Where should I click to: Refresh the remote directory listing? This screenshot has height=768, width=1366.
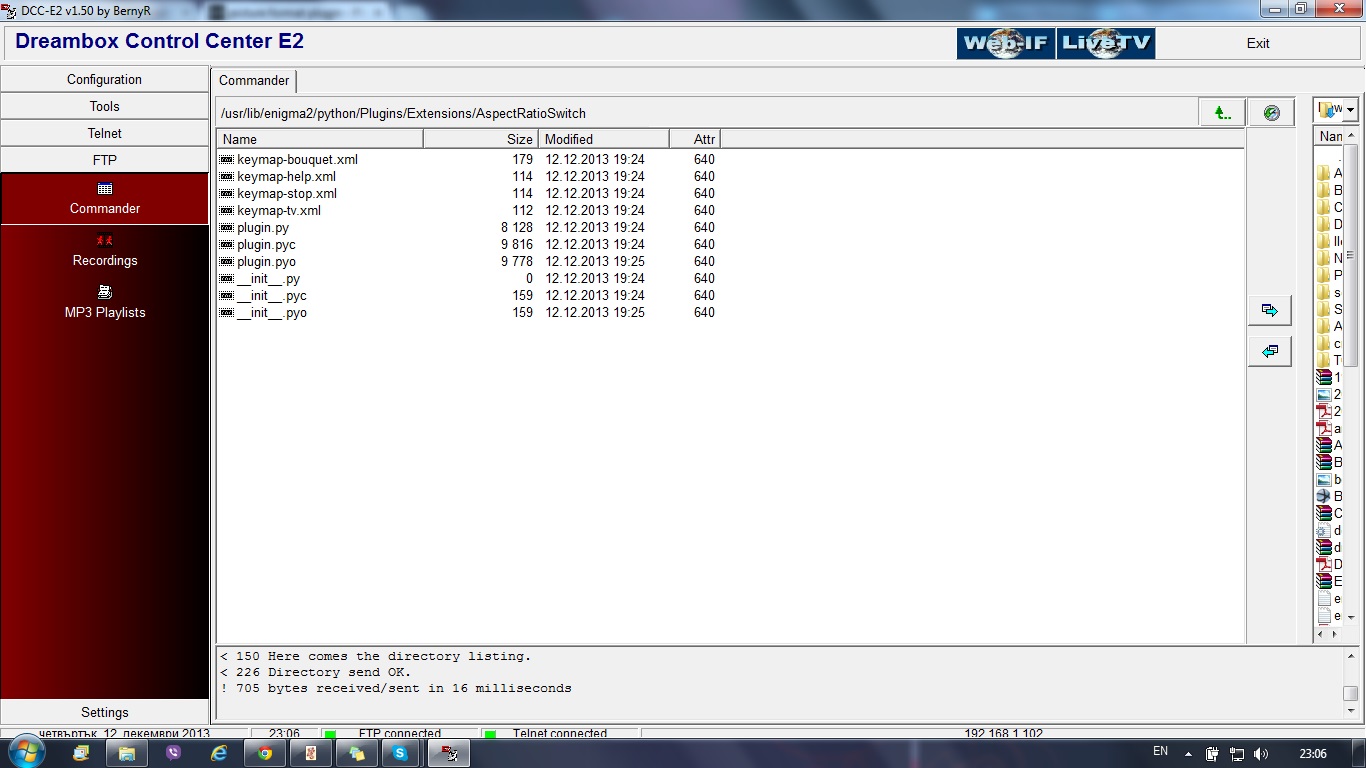pos(1271,113)
